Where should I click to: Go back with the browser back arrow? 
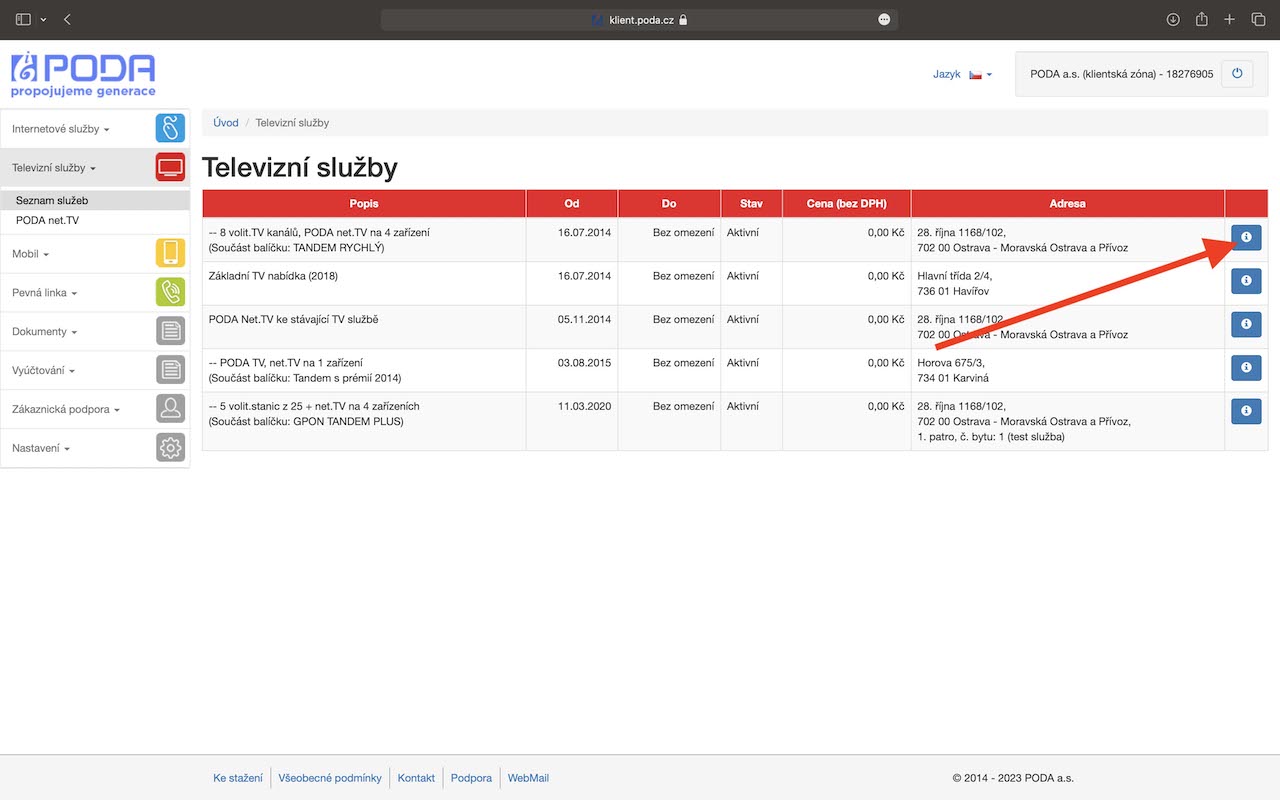point(67,19)
